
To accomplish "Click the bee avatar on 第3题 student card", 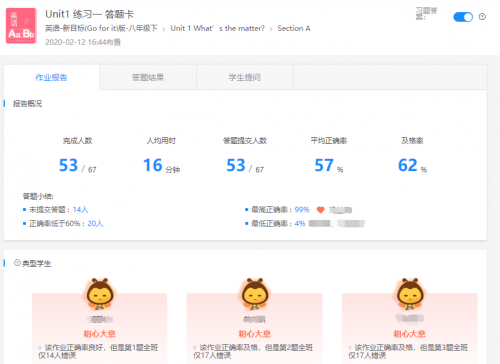I will (410, 294).
